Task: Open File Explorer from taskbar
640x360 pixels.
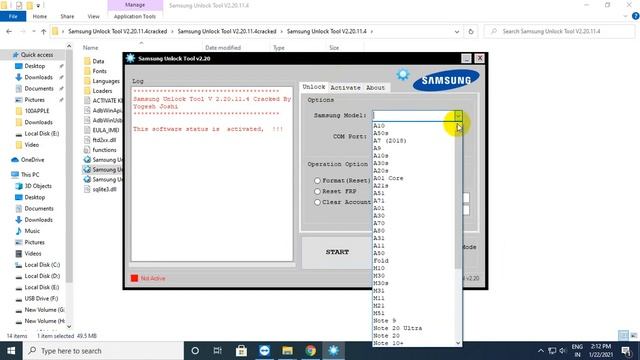Action: point(287,351)
